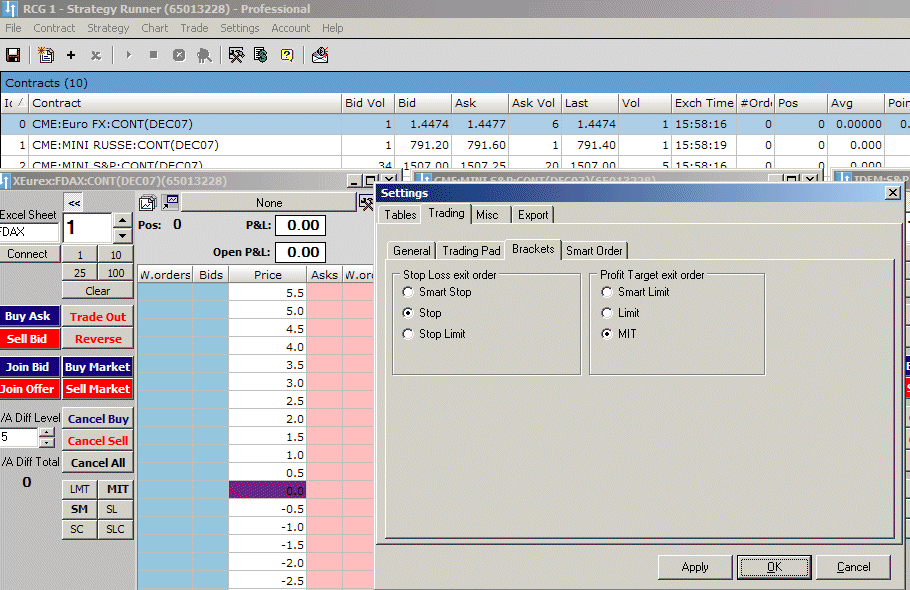Screen dimensions: 910x590
Task: Select the MIT profit target radio button
Action: [x=607, y=334]
